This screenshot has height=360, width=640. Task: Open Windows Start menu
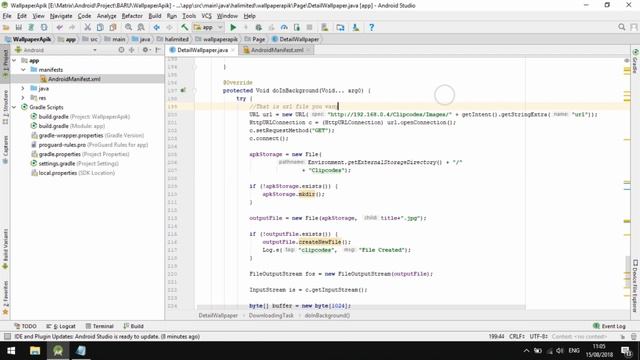pyautogui.click(x=11, y=351)
